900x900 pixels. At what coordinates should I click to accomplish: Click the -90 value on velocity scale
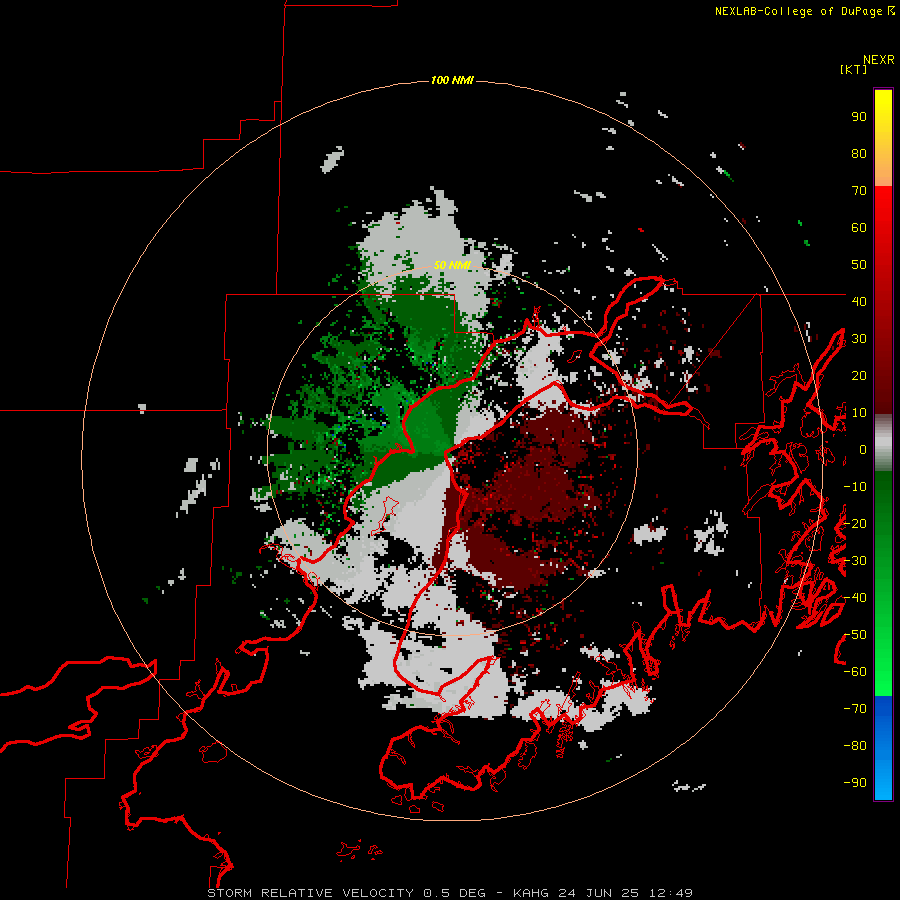click(855, 782)
